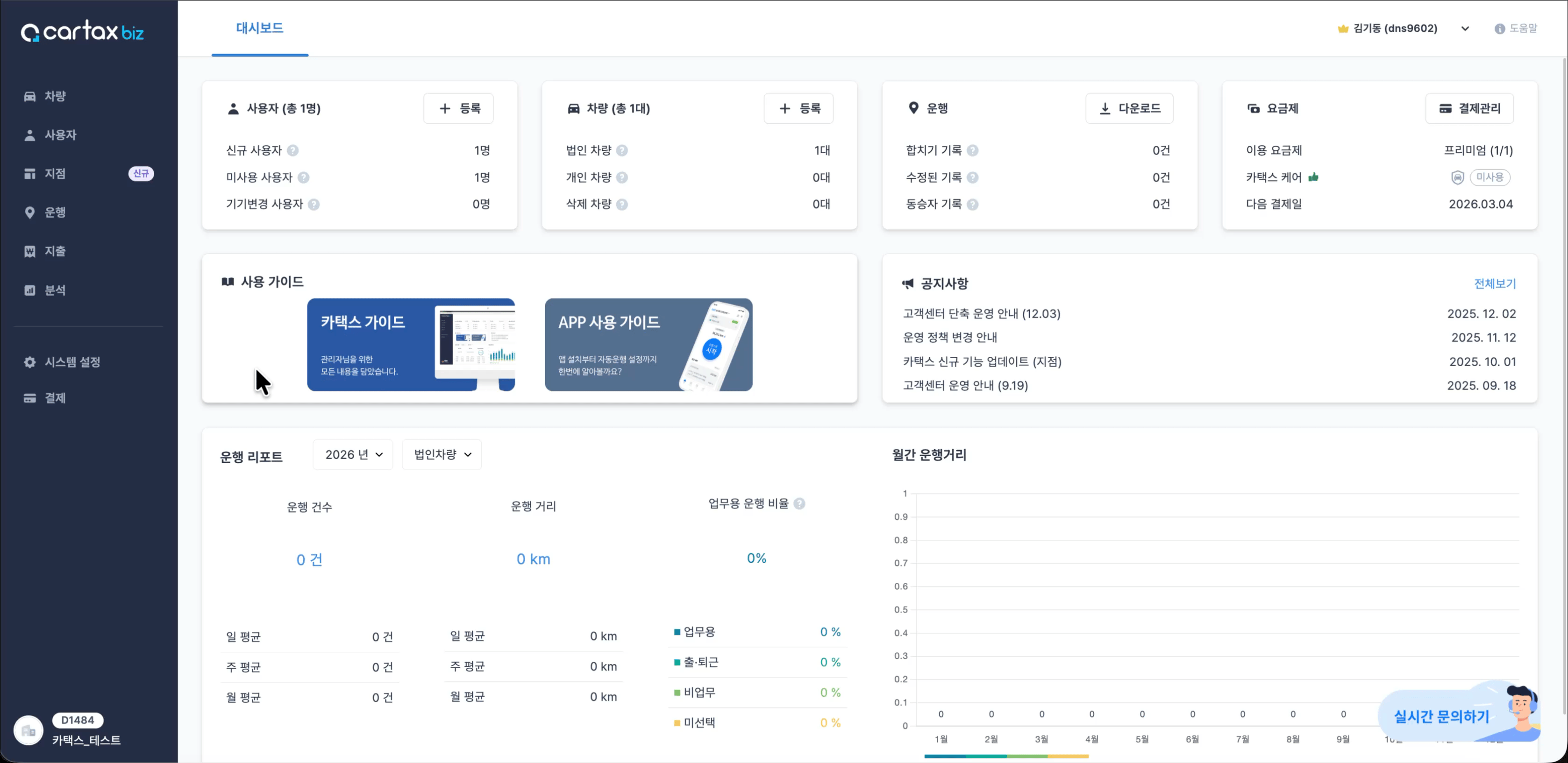Image resolution: width=1568 pixels, height=763 pixels.
Task: Open 시스템 설정 in the sidebar
Action: point(72,362)
